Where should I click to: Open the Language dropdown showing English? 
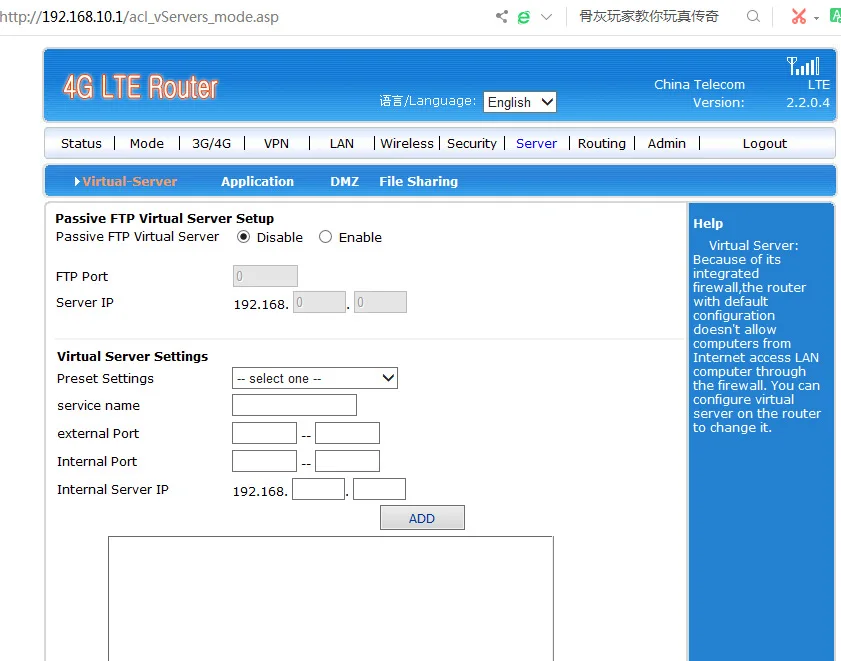[x=519, y=102]
